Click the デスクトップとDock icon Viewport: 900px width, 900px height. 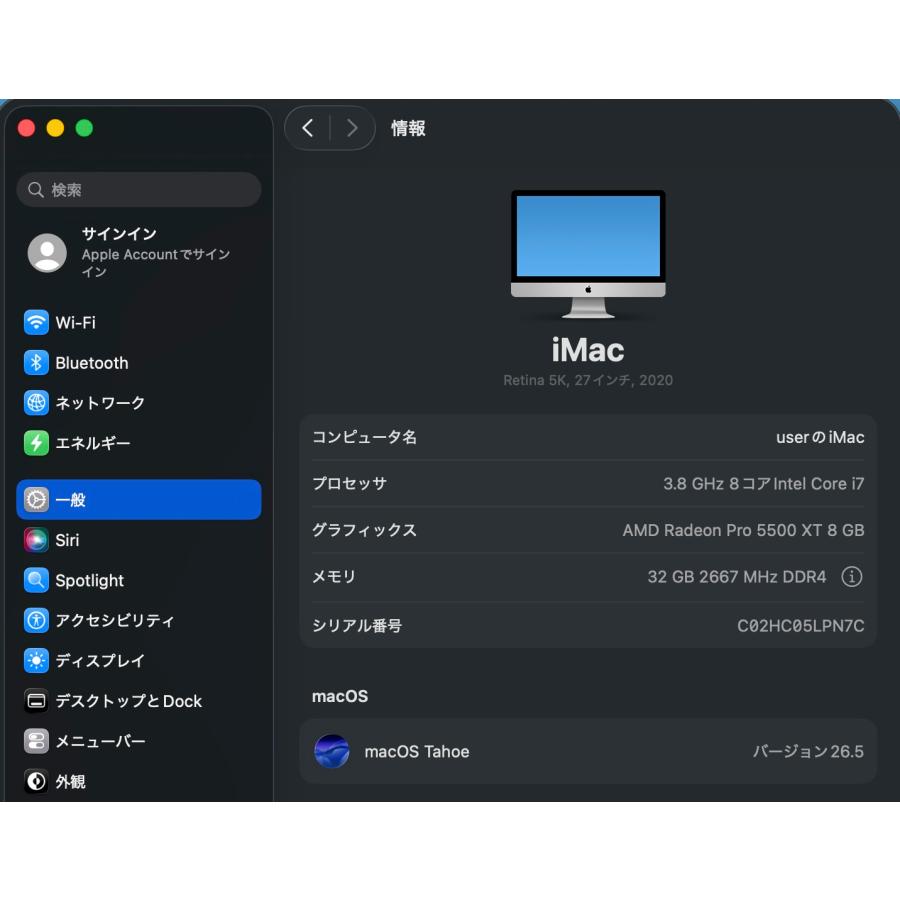[36, 701]
